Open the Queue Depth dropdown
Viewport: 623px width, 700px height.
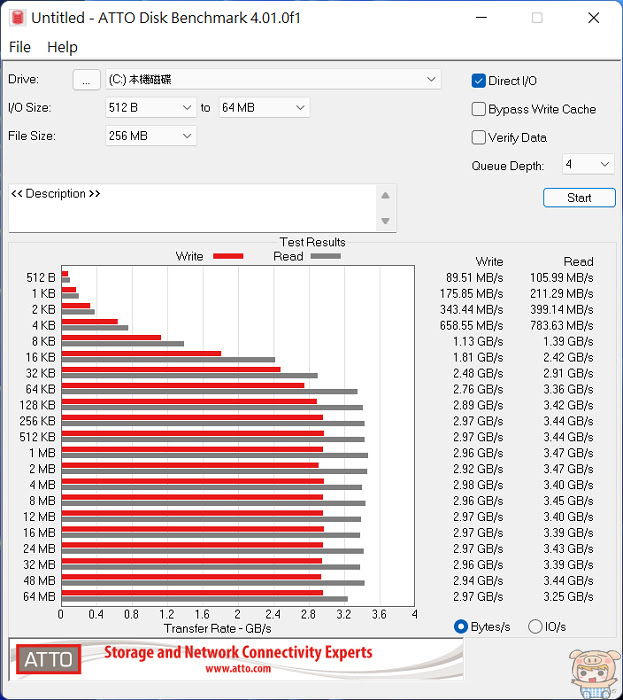(x=588, y=164)
